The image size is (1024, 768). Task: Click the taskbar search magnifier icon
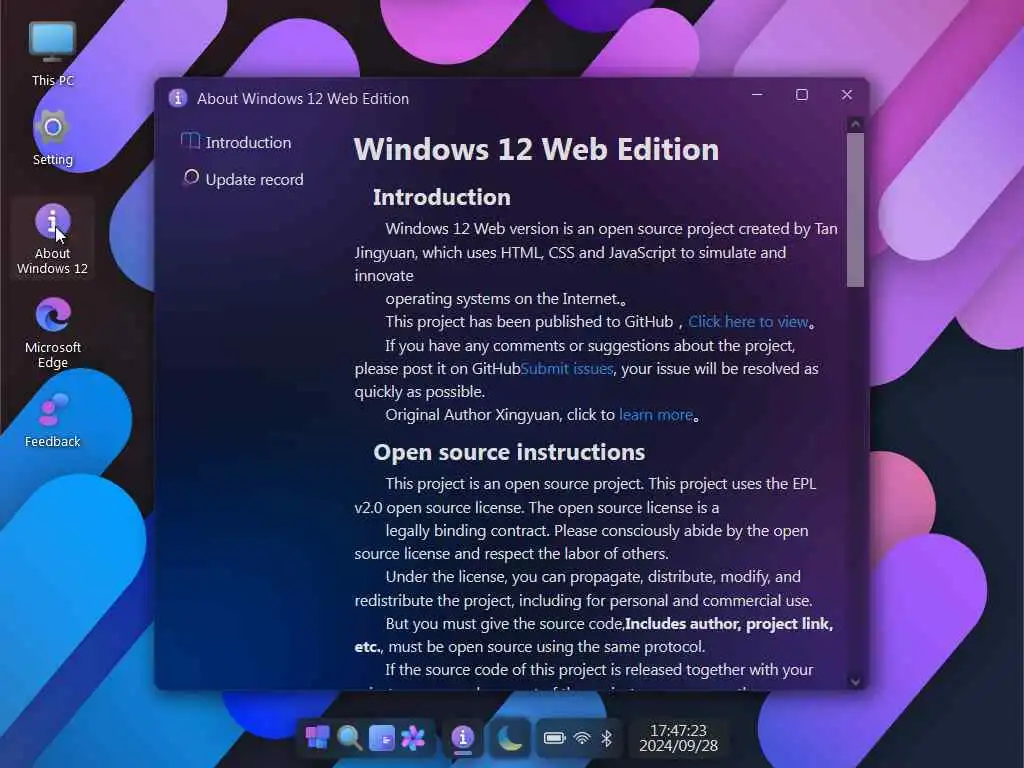349,738
